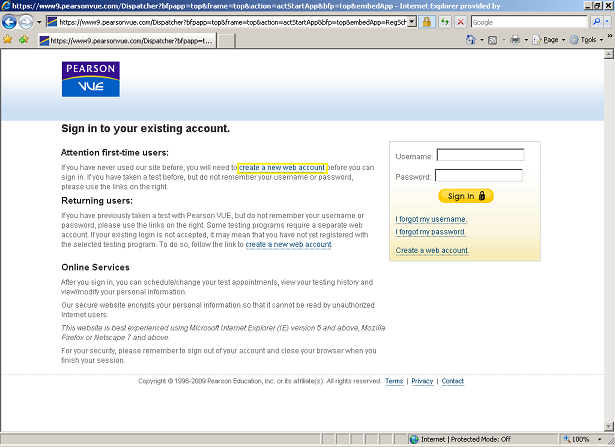
Task: Click the 100% zoom level button
Action: pos(577,439)
